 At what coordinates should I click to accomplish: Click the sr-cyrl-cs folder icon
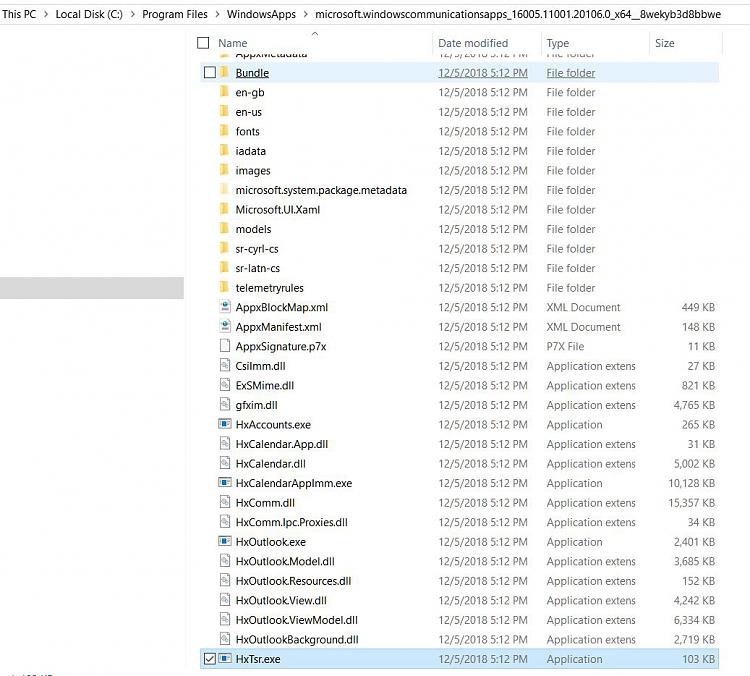click(224, 249)
